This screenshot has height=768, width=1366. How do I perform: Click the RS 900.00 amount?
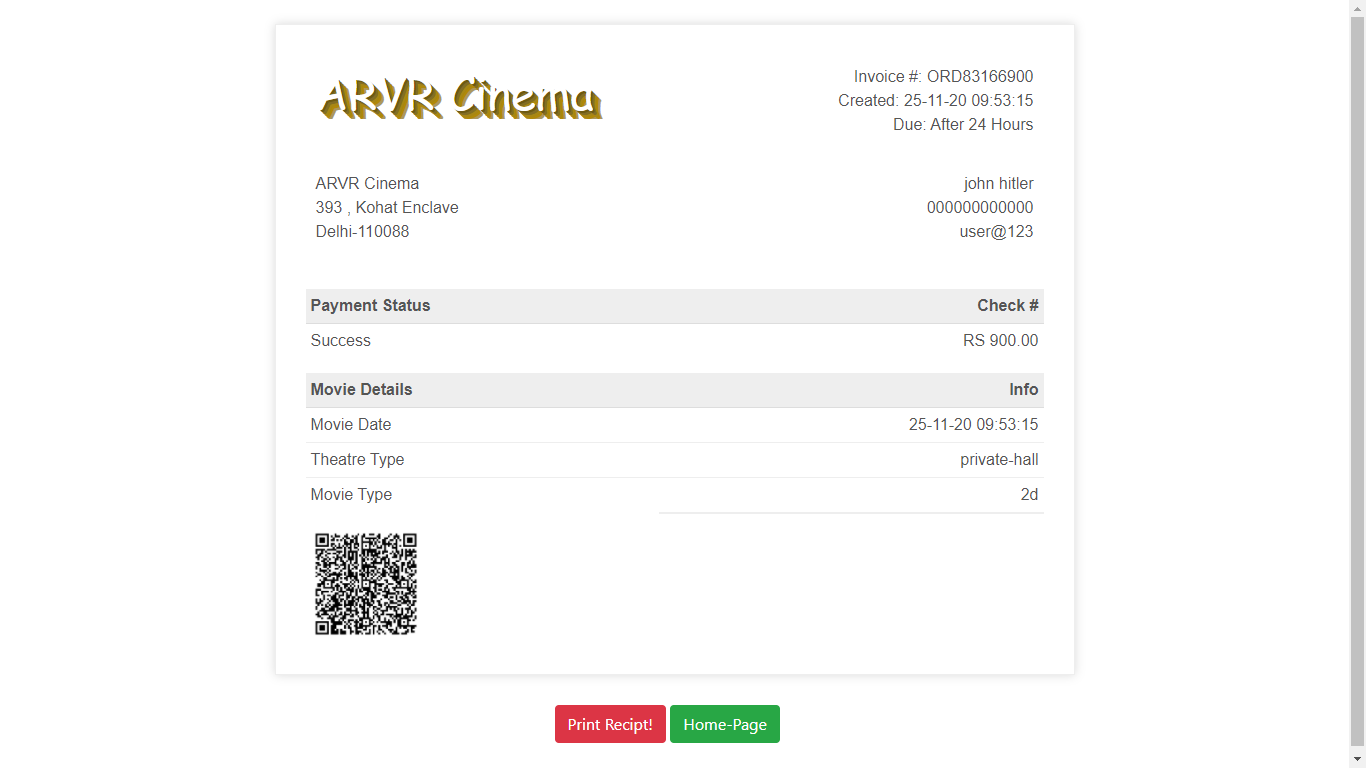[1001, 341]
